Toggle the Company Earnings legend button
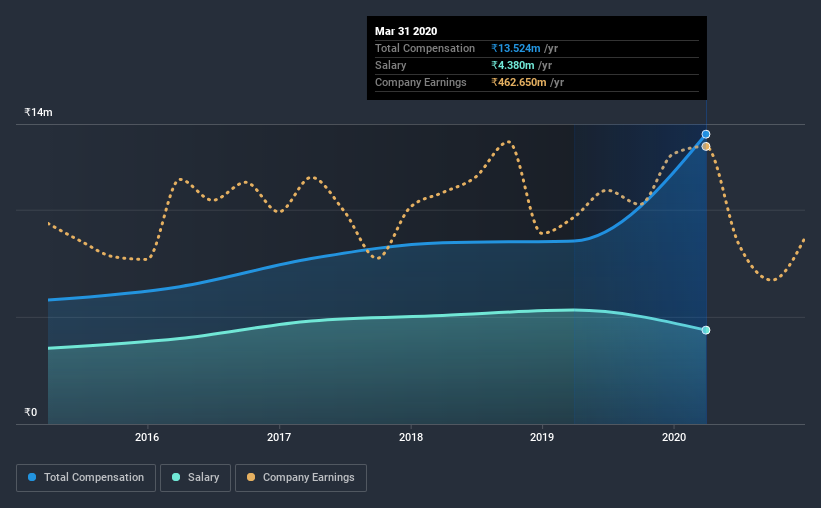 click(x=301, y=478)
